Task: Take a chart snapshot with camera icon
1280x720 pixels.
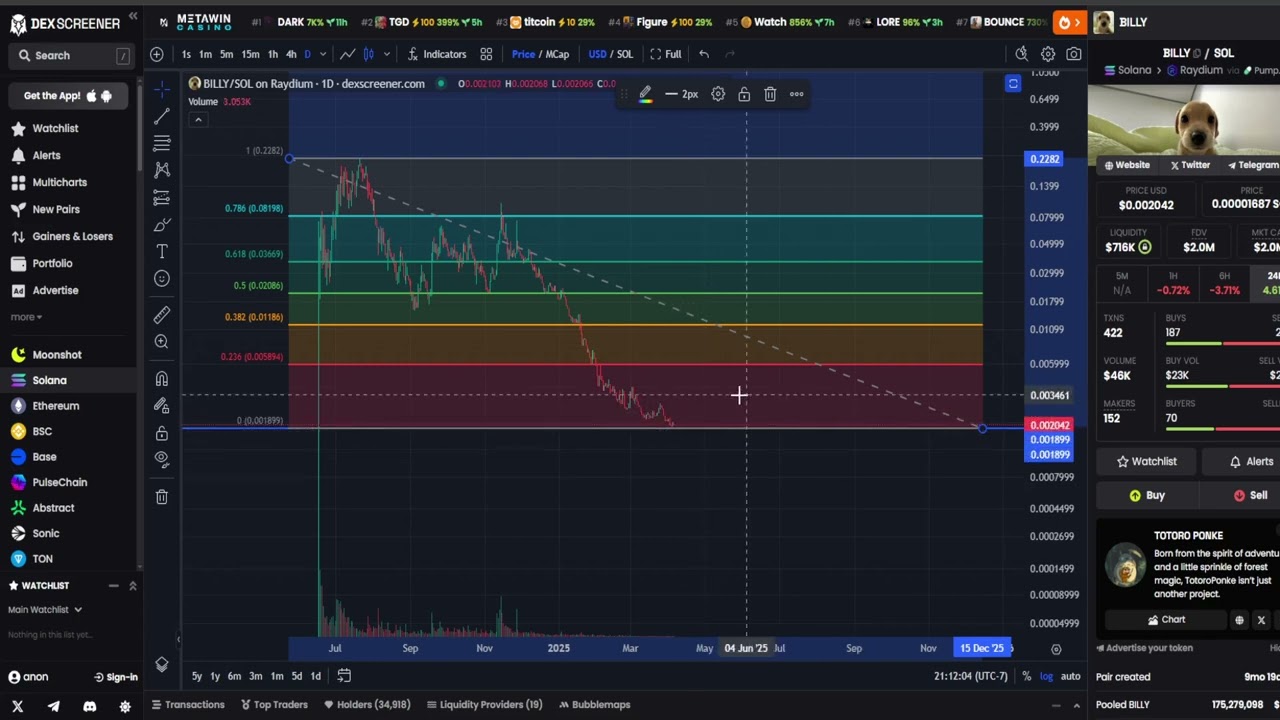Action: [1074, 54]
